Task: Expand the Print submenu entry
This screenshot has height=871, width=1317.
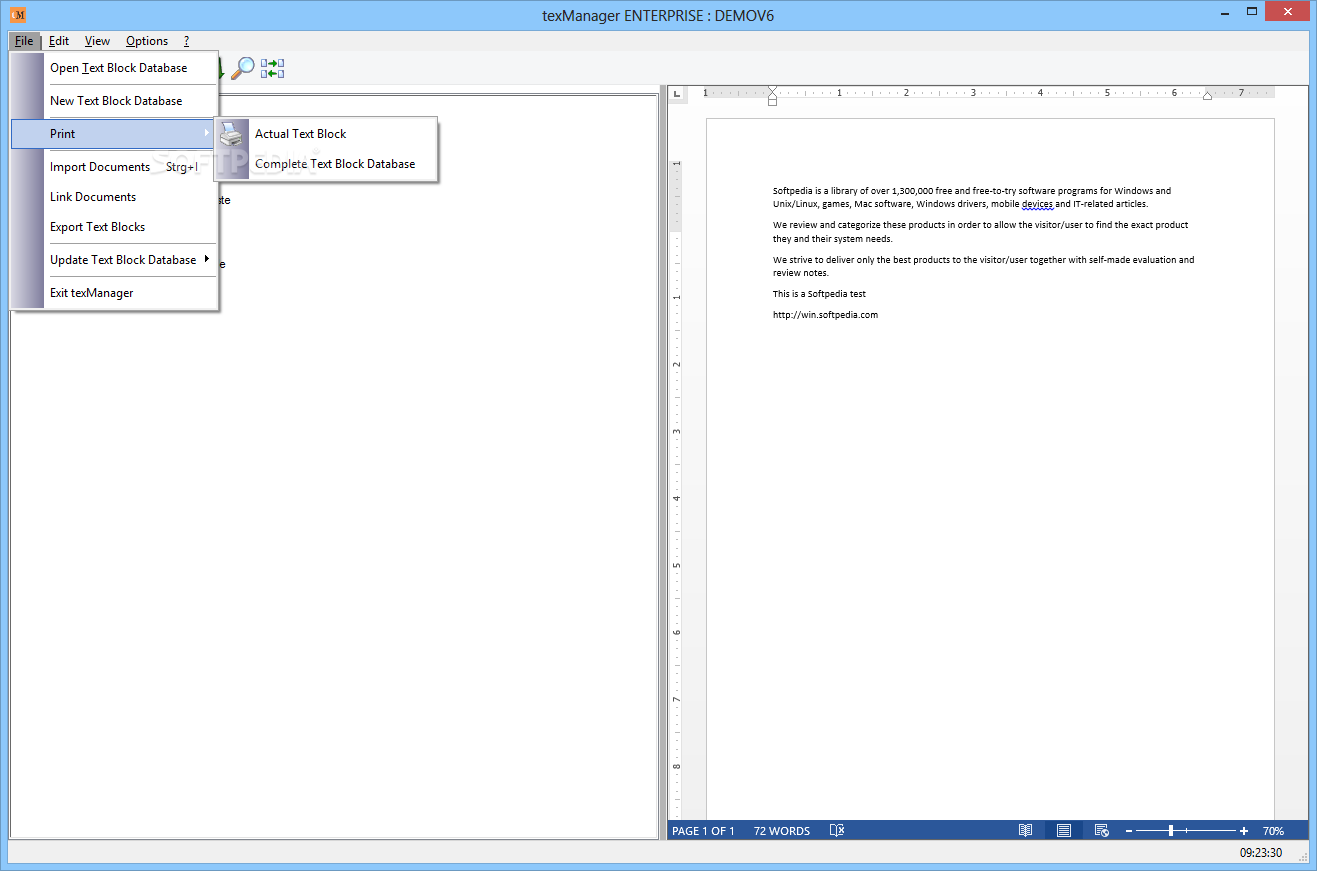Action: [x=114, y=134]
